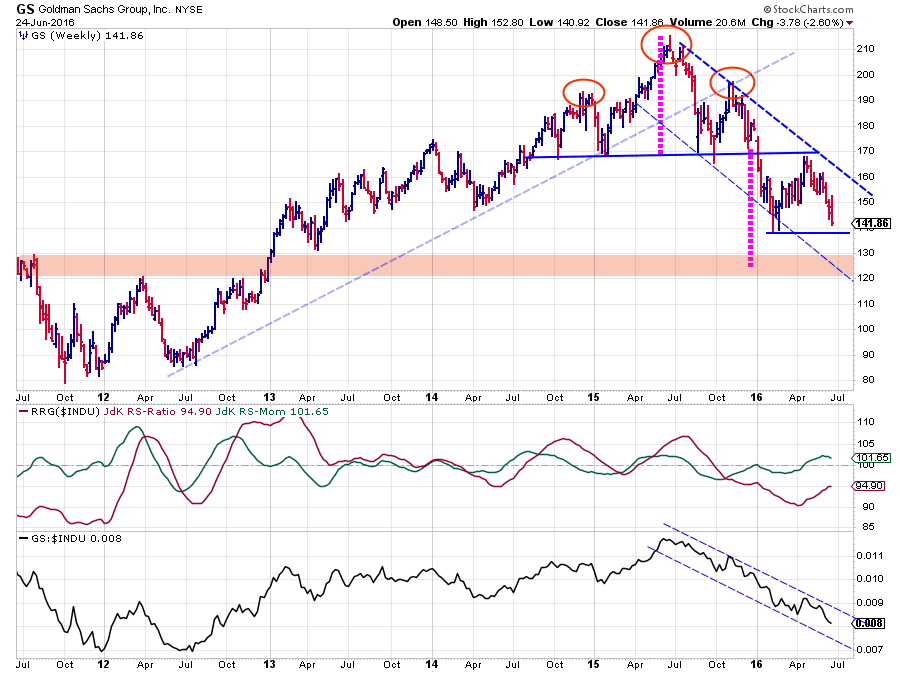Click the 0.008 relative strength value tag
Image resolution: width=900 pixels, height=673 pixels.
click(x=865, y=621)
